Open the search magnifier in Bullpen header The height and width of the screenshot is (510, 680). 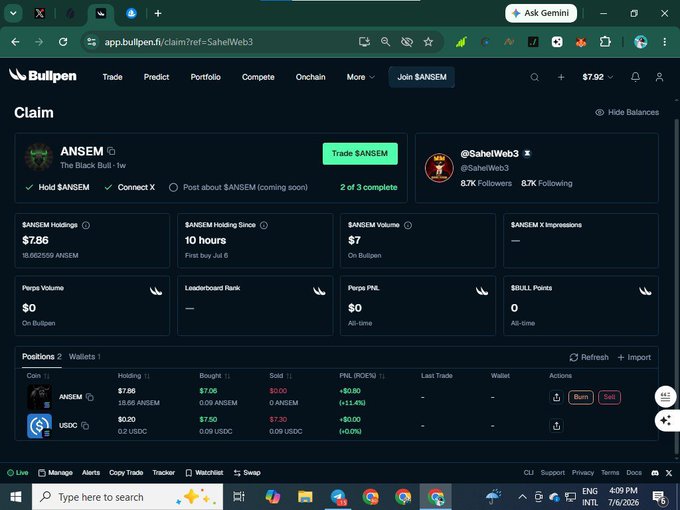point(534,77)
